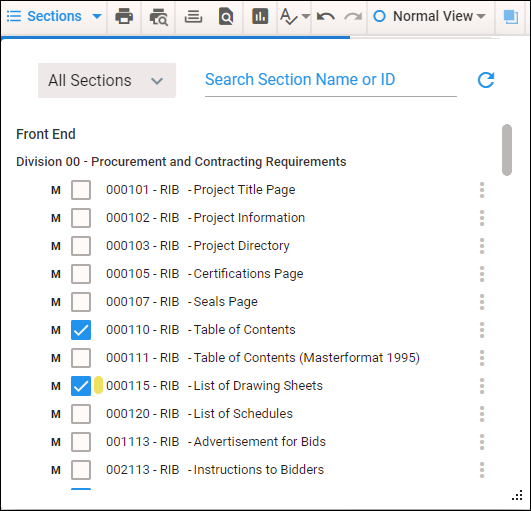Check the 002113 Instructions to Bidders box
Image resolution: width=531 pixels, height=511 pixels.
pyautogui.click(x=81, y=470)
